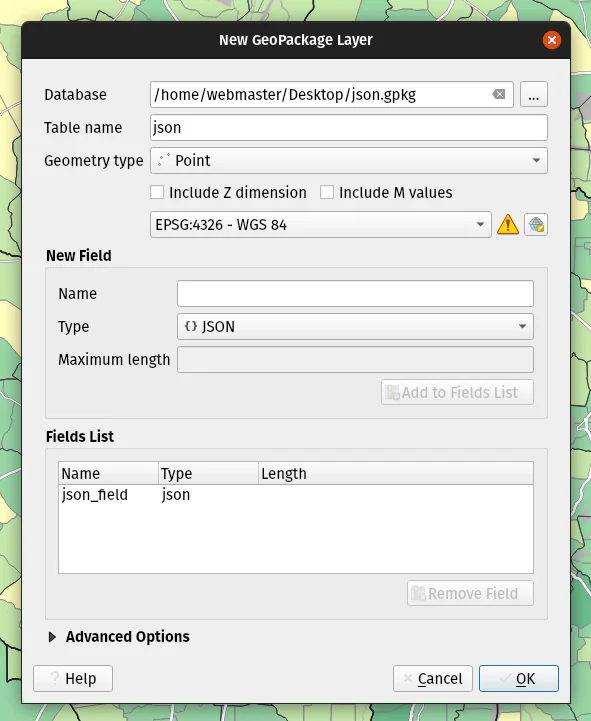591x721 pixels.
Task: Click the CRS warning triangle icon
Action: [x=508, y=225]
